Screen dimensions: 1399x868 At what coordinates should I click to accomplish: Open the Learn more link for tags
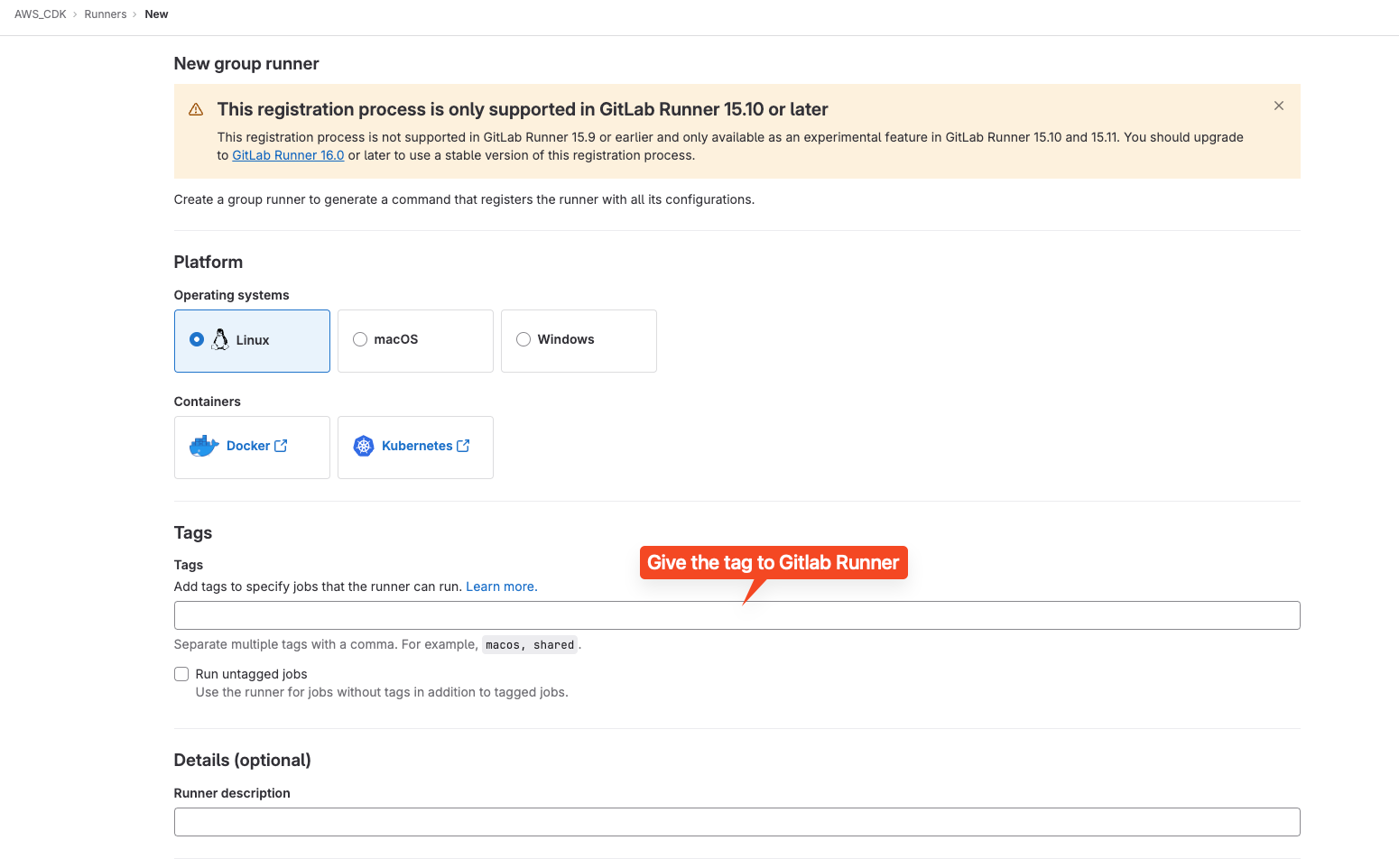coord(502,586)
